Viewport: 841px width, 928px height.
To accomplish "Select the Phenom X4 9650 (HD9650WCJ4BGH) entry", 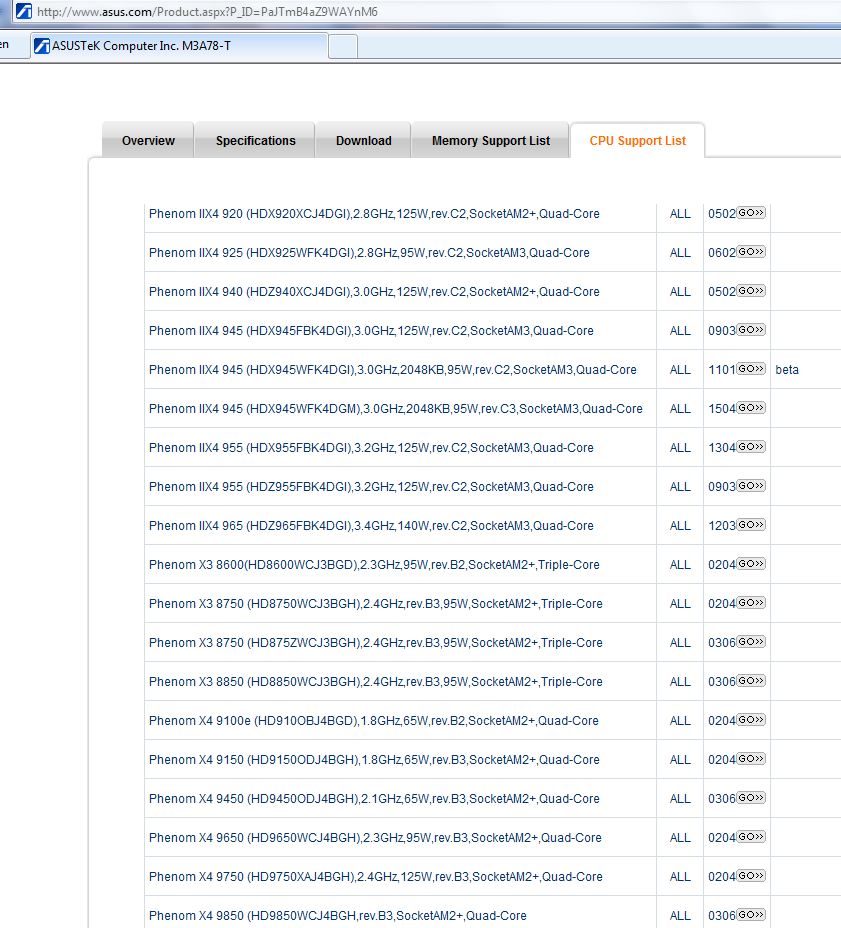I will (375, 839).
